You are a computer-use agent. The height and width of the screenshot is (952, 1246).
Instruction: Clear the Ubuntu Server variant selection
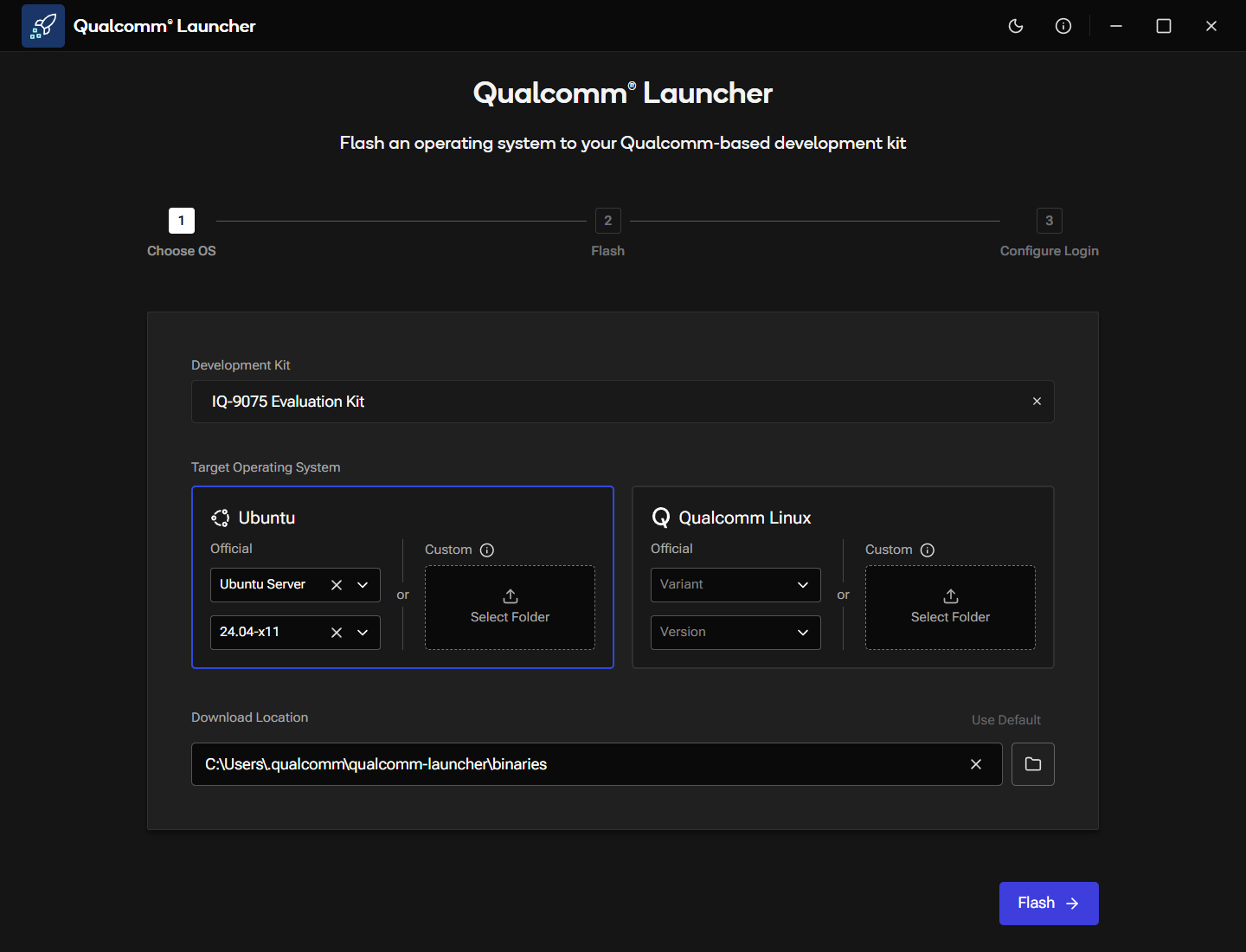[x=337, y=585]
